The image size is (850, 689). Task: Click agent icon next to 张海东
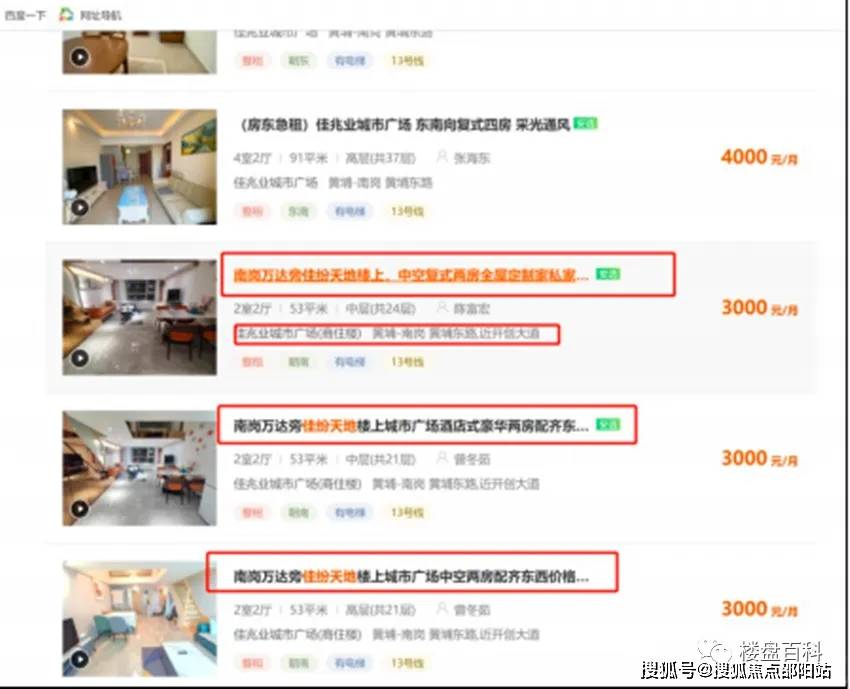coord(442,157)
